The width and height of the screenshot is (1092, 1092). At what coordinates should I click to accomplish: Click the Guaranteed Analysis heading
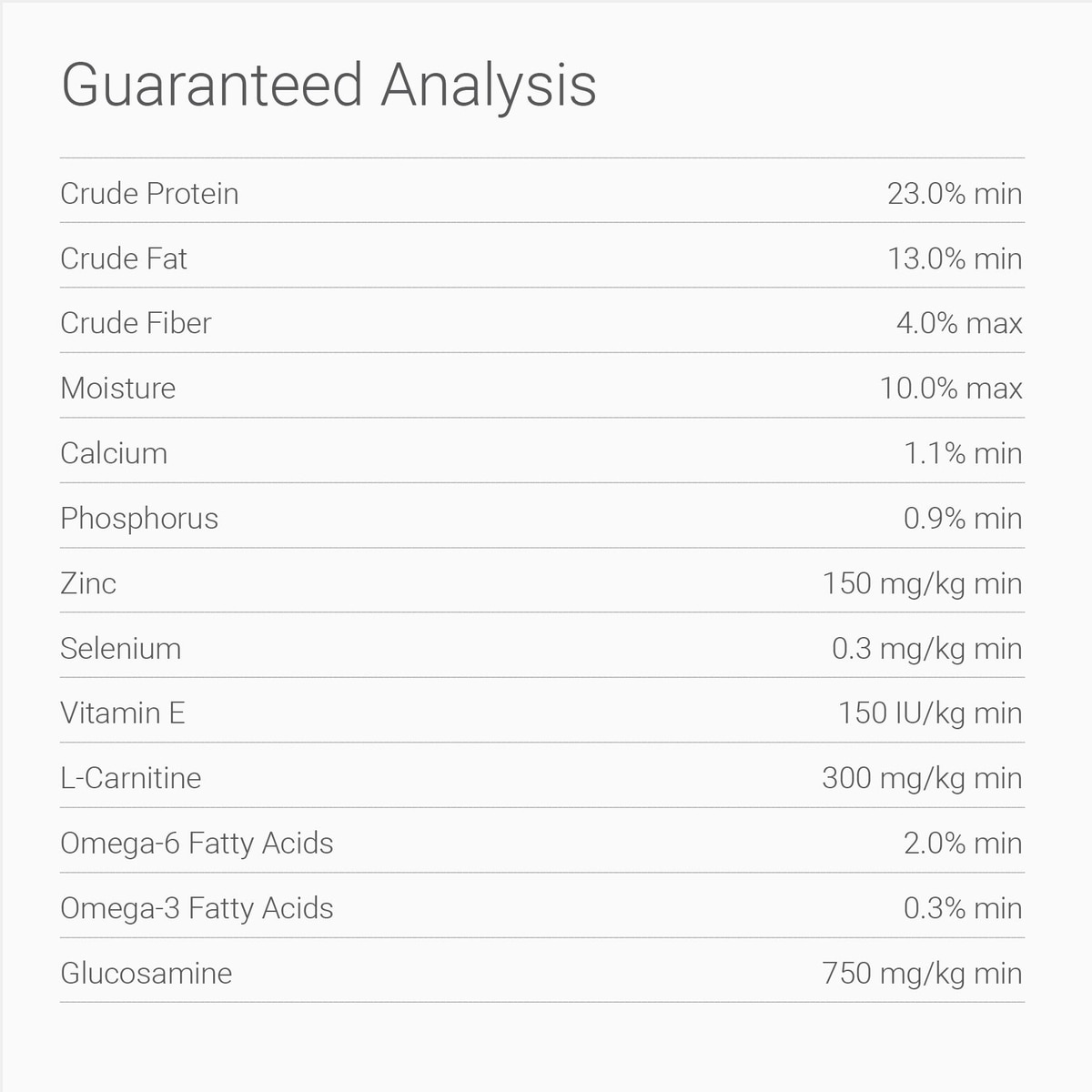pyautogui.click(x=329, y=86)
